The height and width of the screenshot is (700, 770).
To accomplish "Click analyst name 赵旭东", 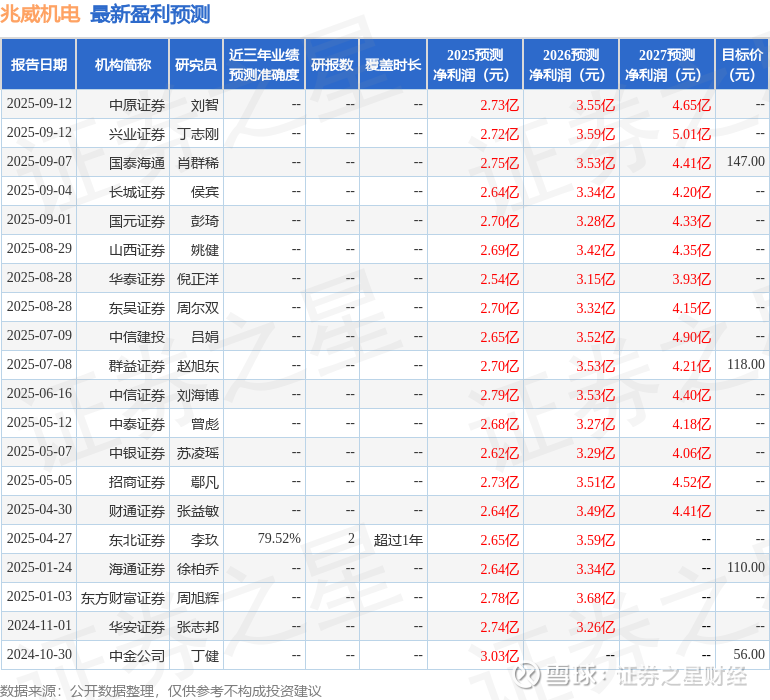I will [x=198, y=366].
